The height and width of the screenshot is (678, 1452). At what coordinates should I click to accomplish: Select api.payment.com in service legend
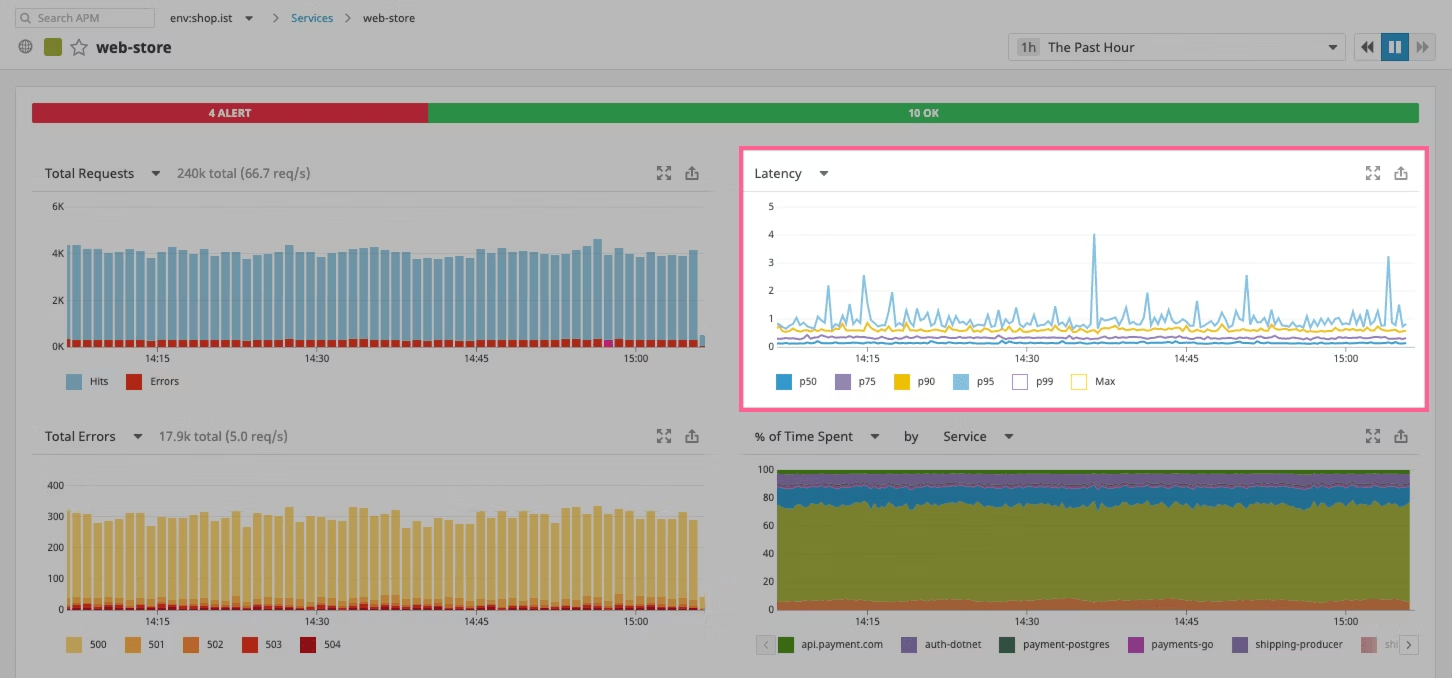pyautogui.click(x=830, y=644)
